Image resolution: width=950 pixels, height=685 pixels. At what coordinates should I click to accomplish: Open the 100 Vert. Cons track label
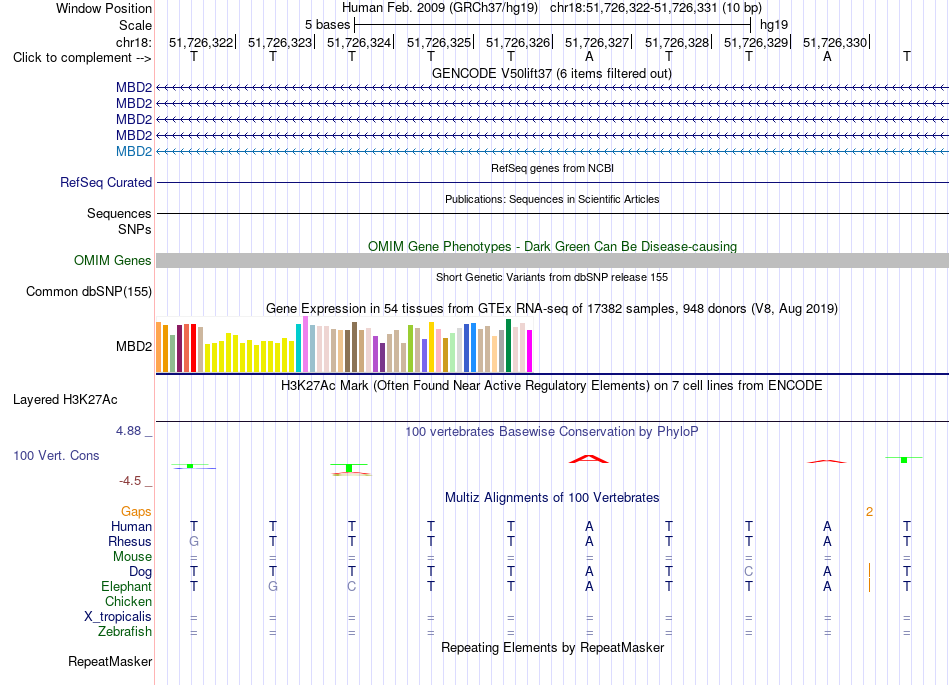[56, 455]
